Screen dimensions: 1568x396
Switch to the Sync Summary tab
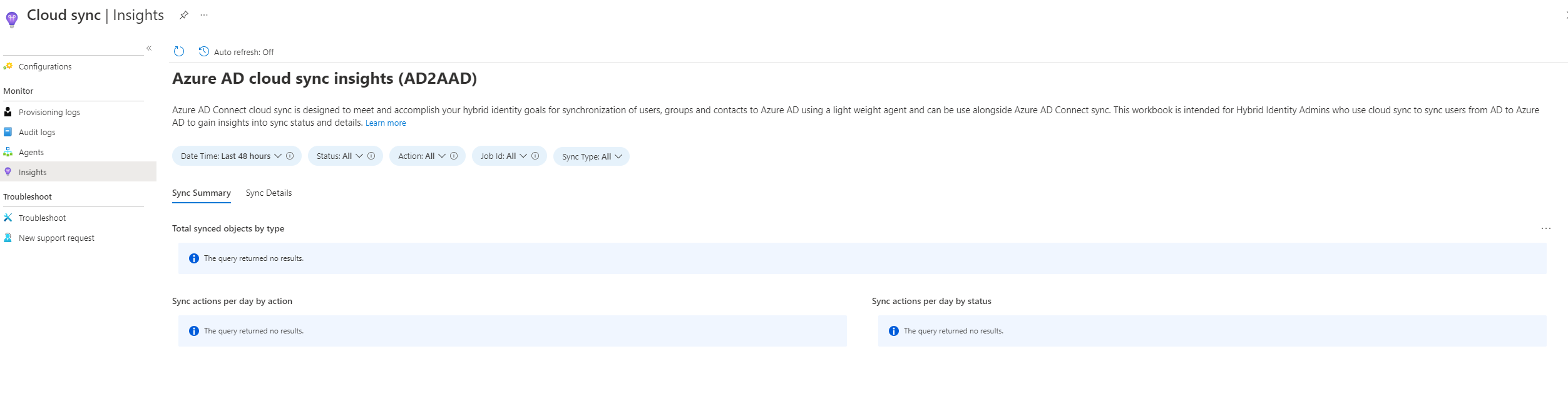tap(202, 193)
